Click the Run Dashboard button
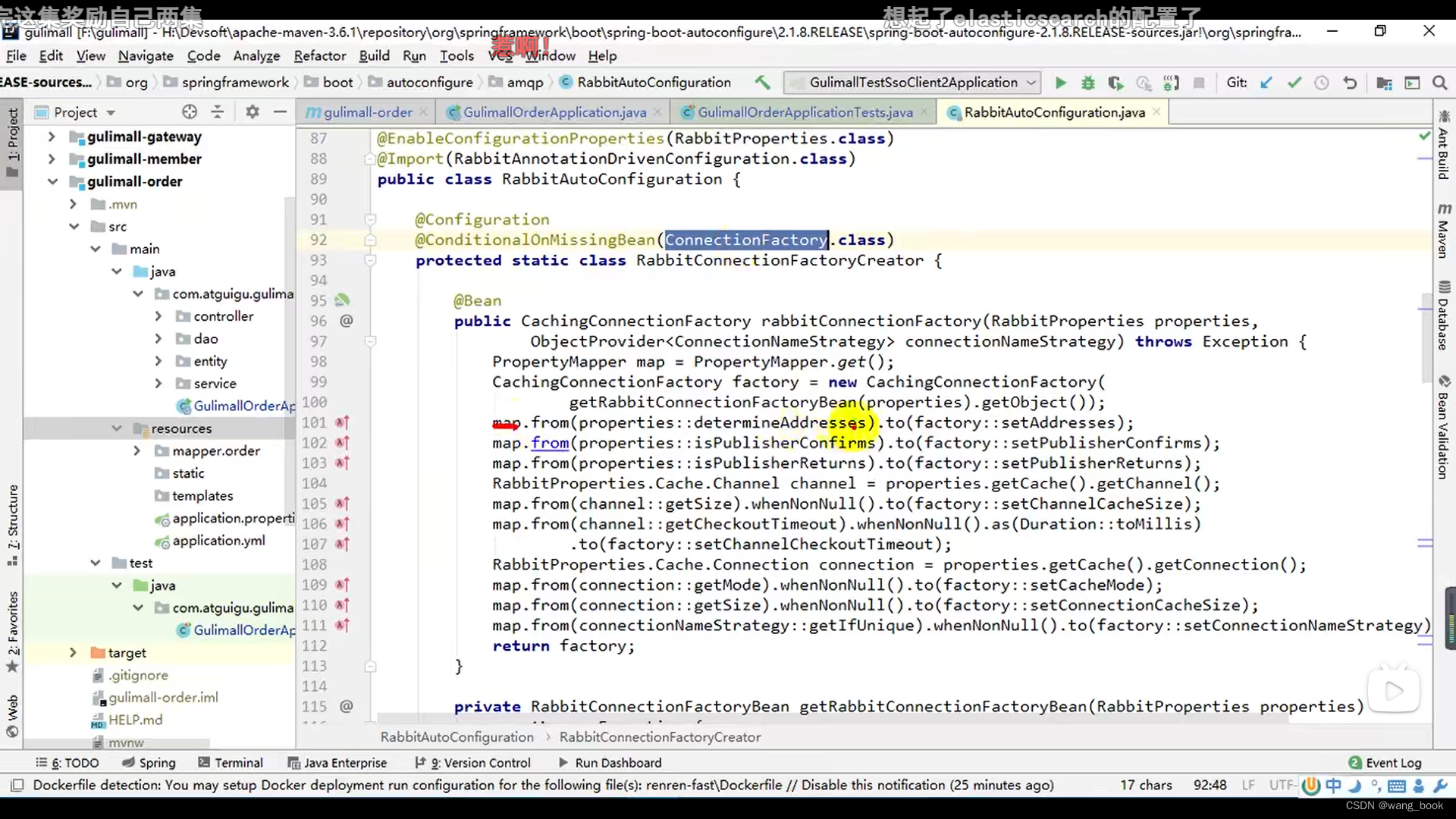The height and width of the screenshot is (819, 1456). (617, 762)
